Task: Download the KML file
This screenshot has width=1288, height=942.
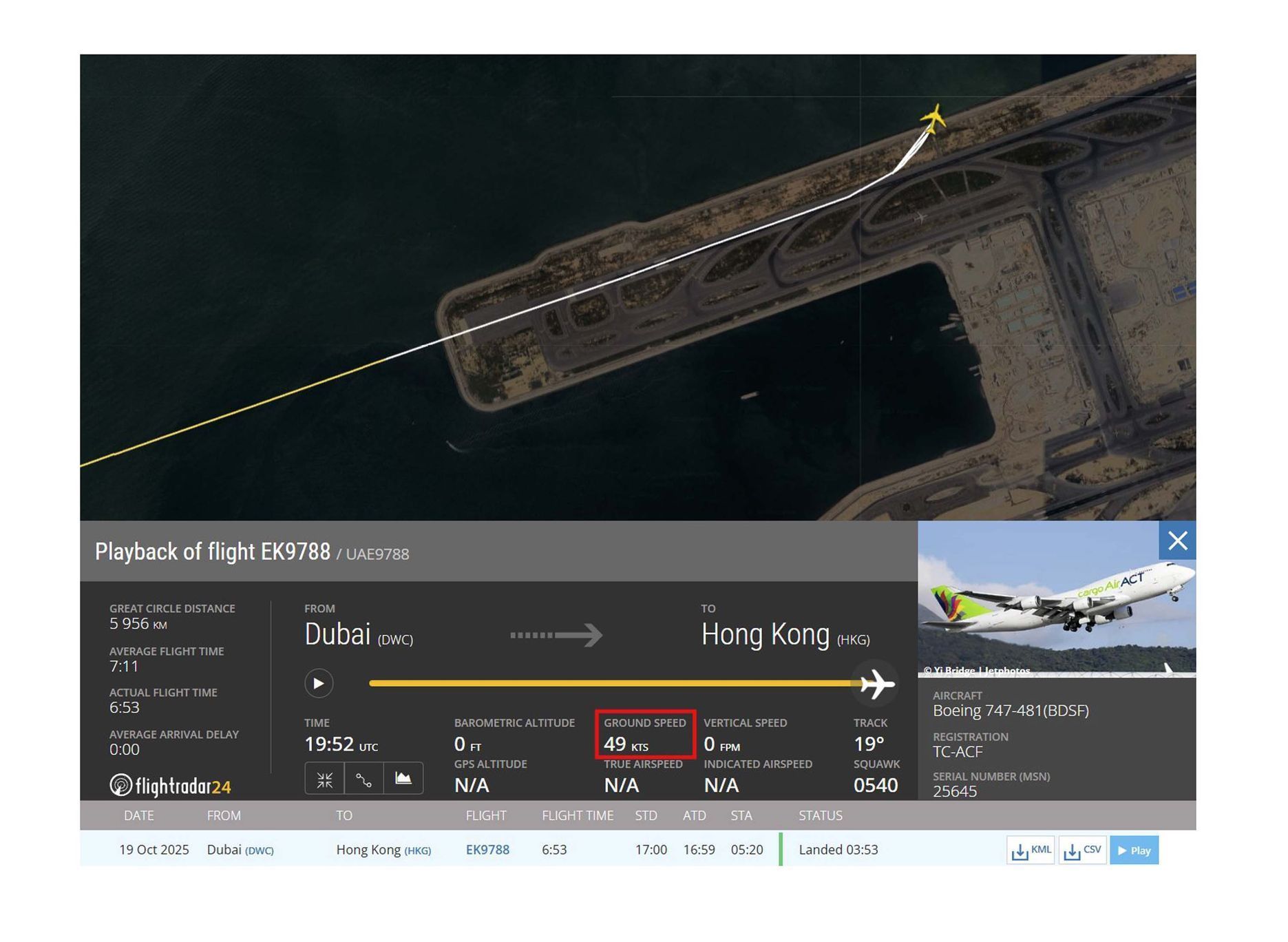Action: pyautogui.click(x=1030, y=850)
